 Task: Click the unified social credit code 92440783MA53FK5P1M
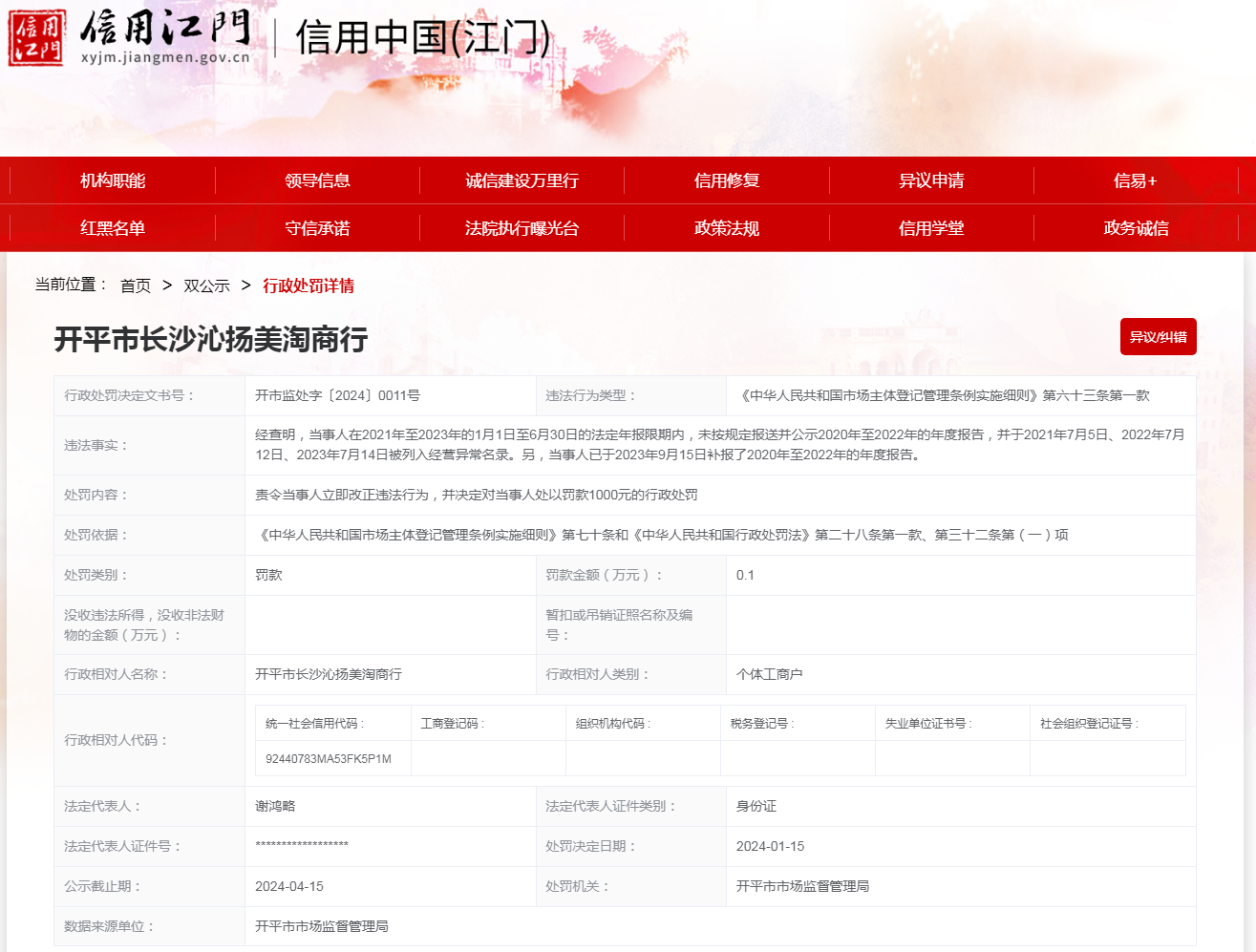[329, 759]
